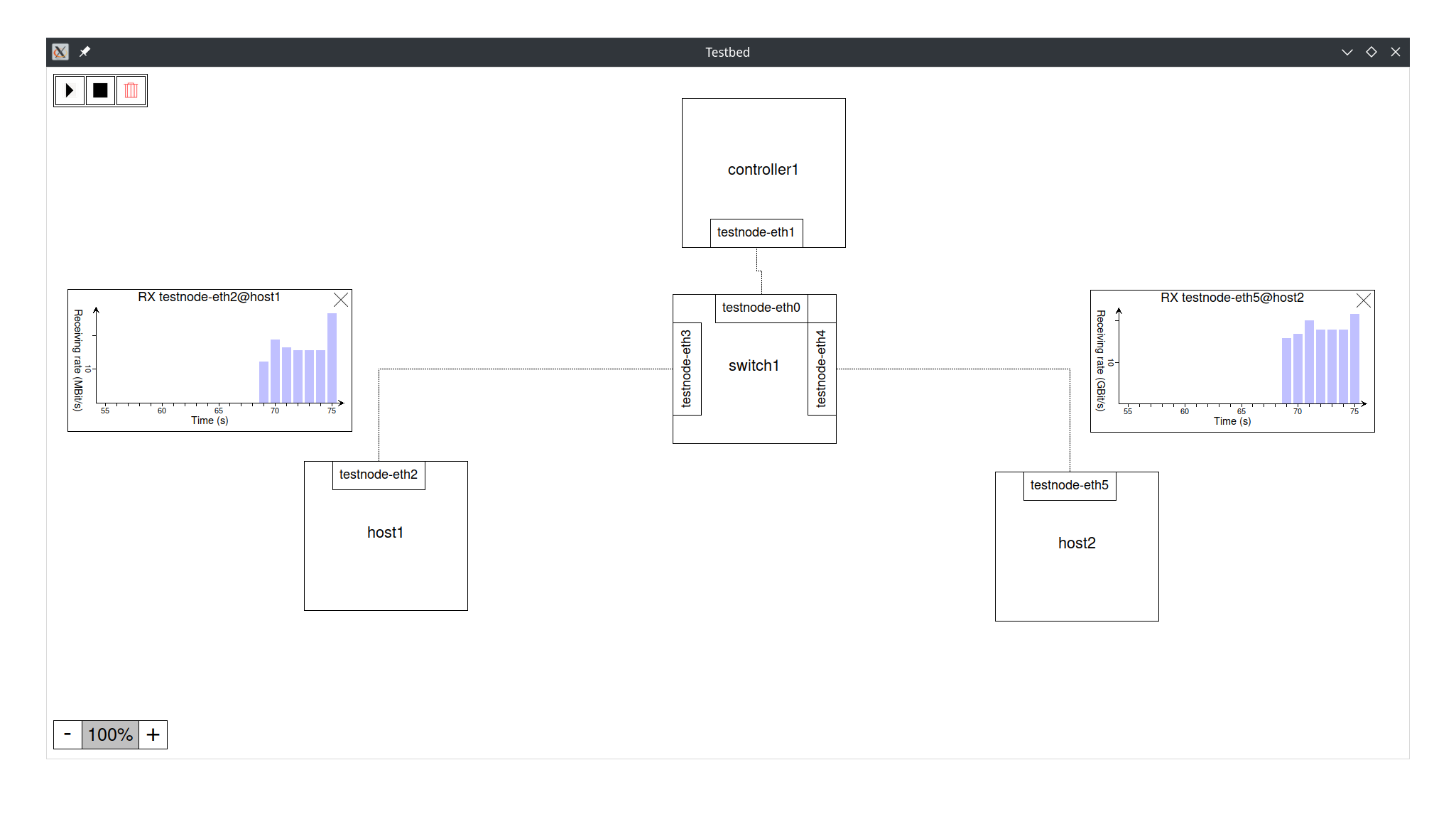Click the testnode-eth2 interface on host1

point(378,474)
